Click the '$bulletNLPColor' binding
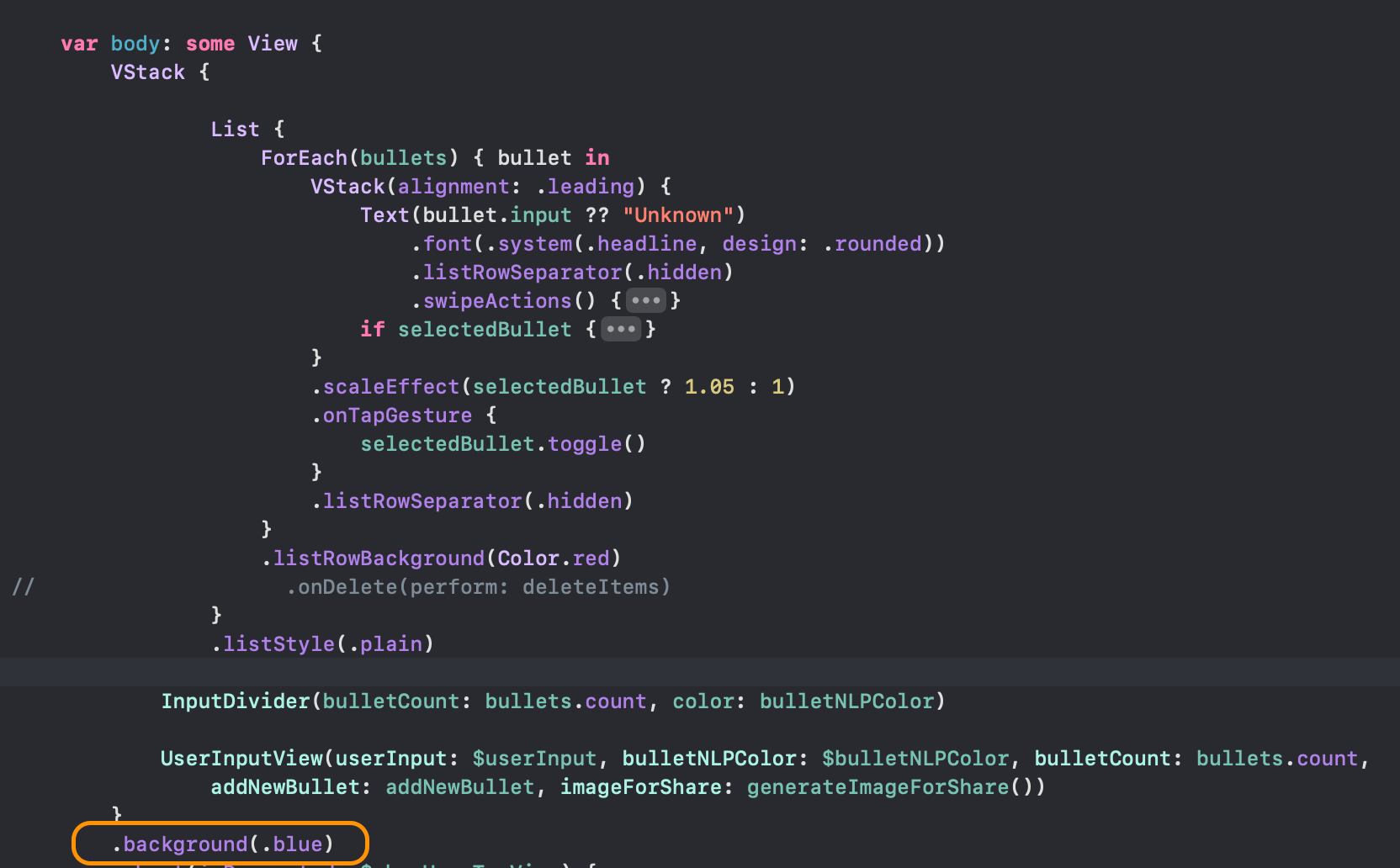 click(x=915, y=759)
